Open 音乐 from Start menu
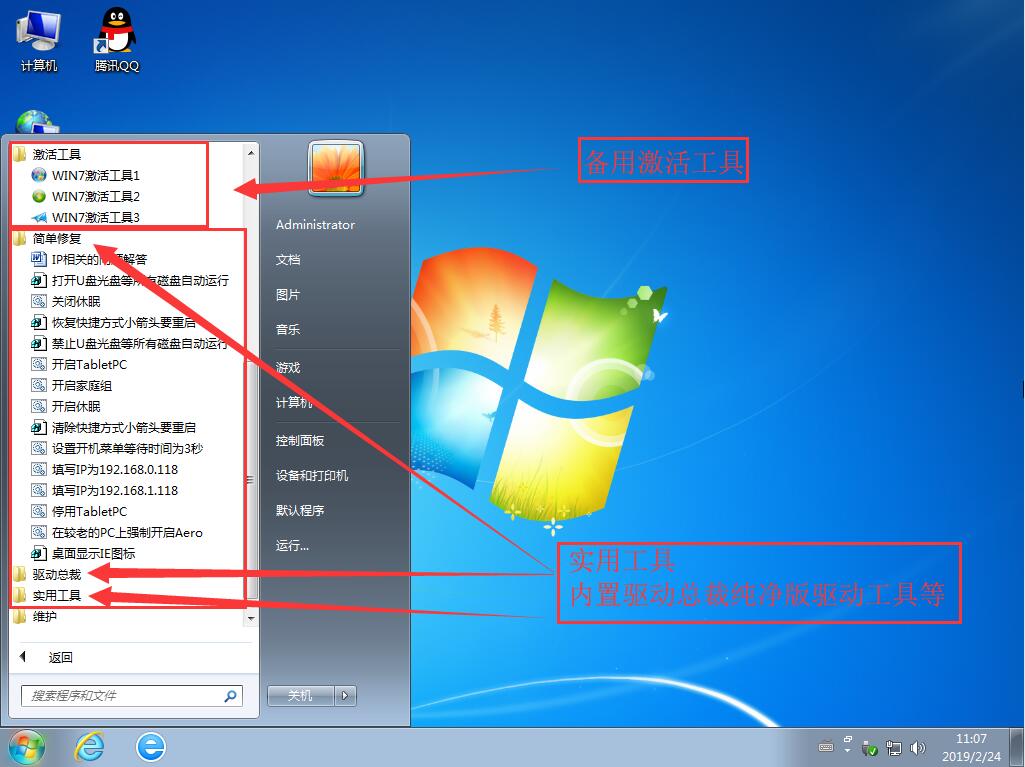The height and width of the screenshot is (767, 1025). [x=288, y=330]
